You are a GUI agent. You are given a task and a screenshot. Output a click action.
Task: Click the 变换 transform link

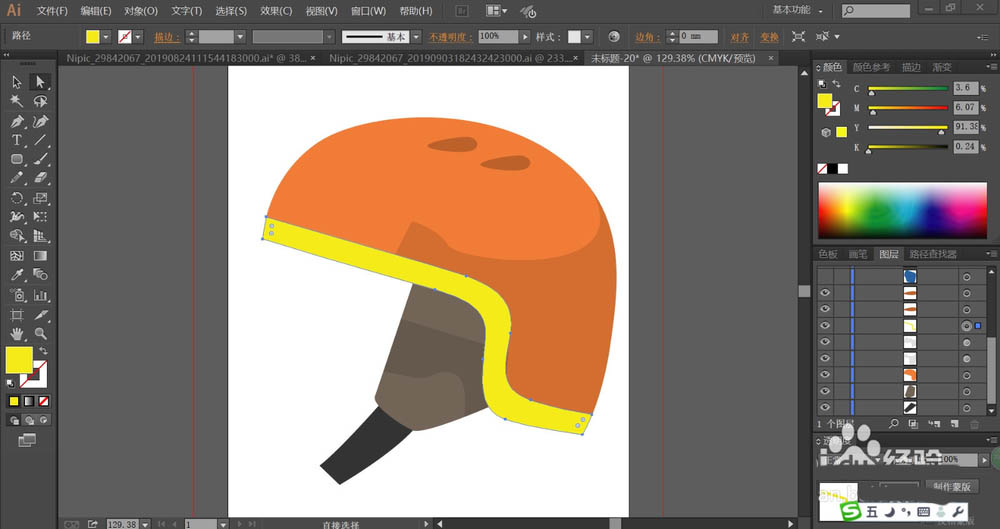[768, 36]
